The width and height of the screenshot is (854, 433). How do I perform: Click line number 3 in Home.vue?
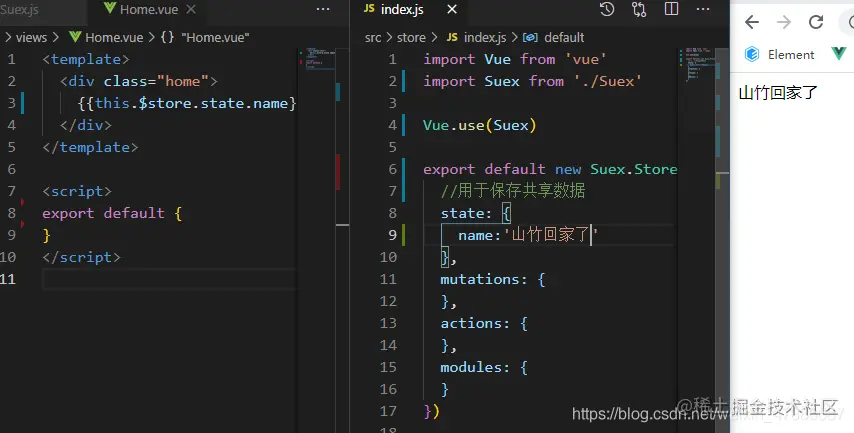[11, 103]
